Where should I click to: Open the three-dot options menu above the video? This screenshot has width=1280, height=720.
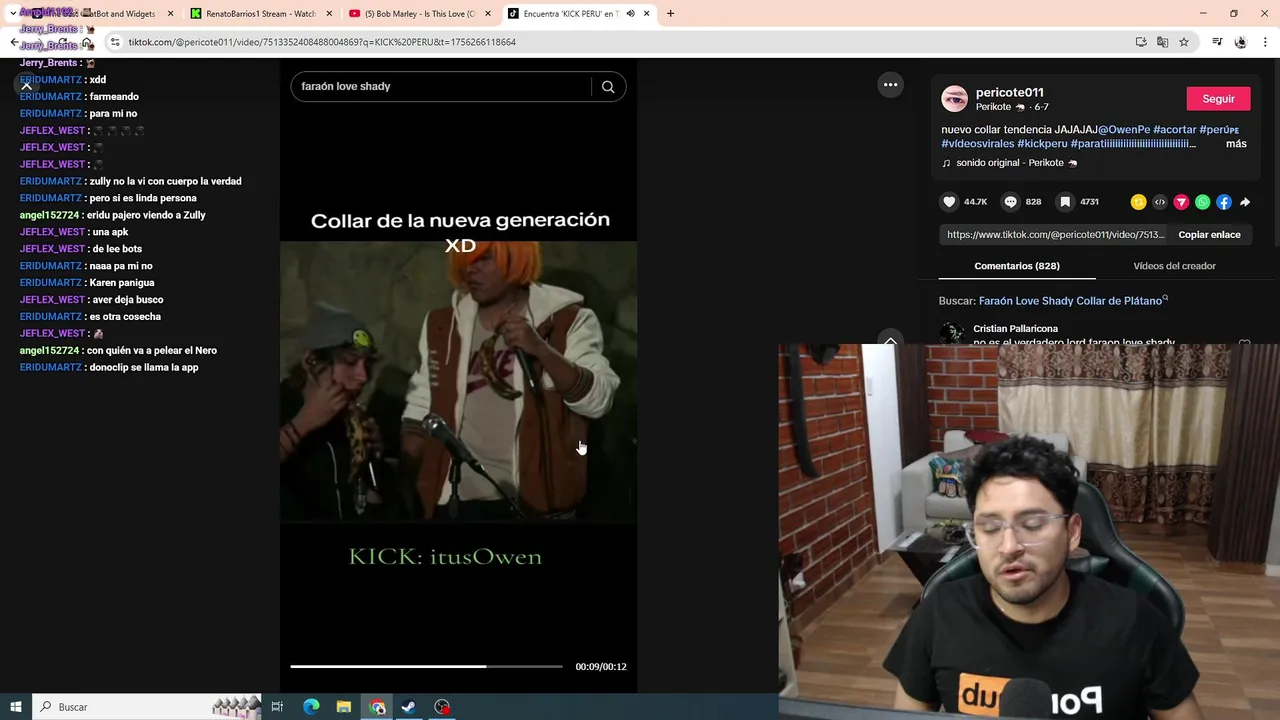tap(890, 85)
